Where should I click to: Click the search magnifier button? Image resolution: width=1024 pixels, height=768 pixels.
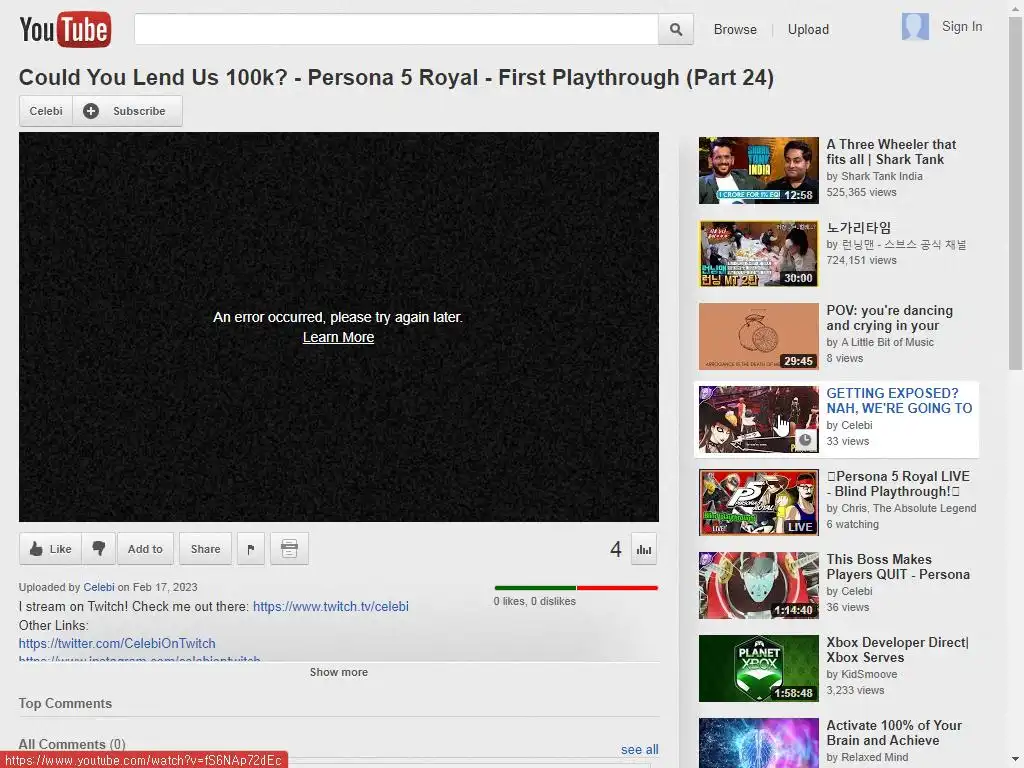[676, 29]
